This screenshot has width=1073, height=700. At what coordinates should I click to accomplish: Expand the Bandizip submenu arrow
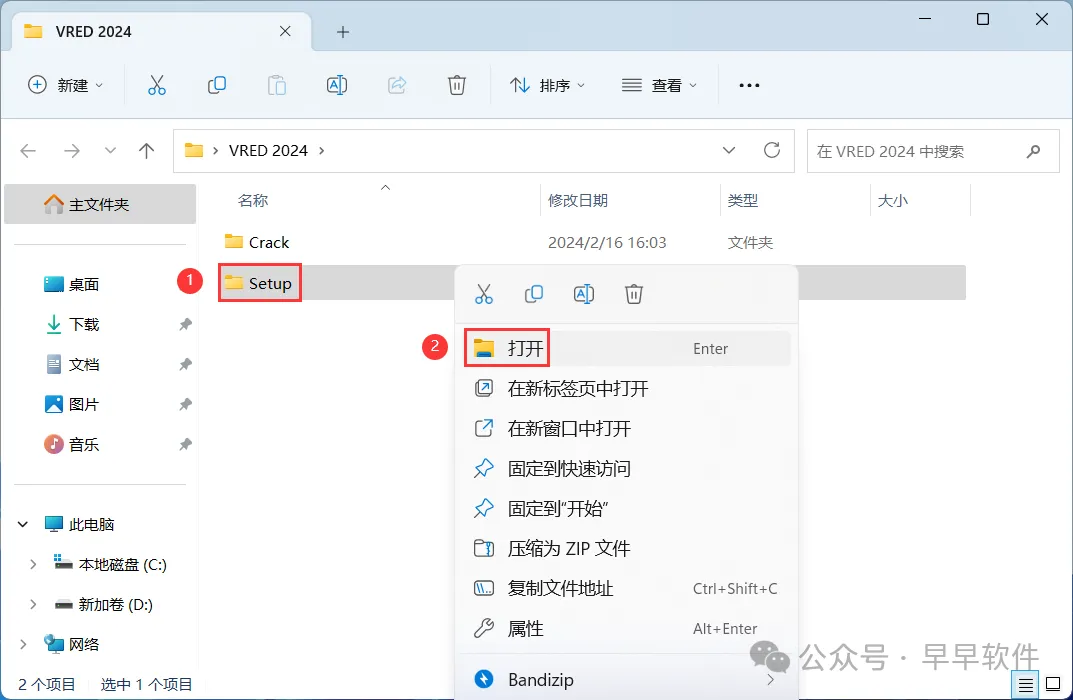771,679
